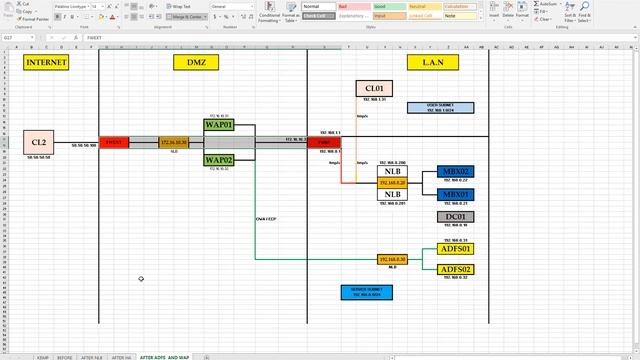This screenshot has width=640, height=360.
Task: Click the Insert cells button
Action: [x=494, y=11]
